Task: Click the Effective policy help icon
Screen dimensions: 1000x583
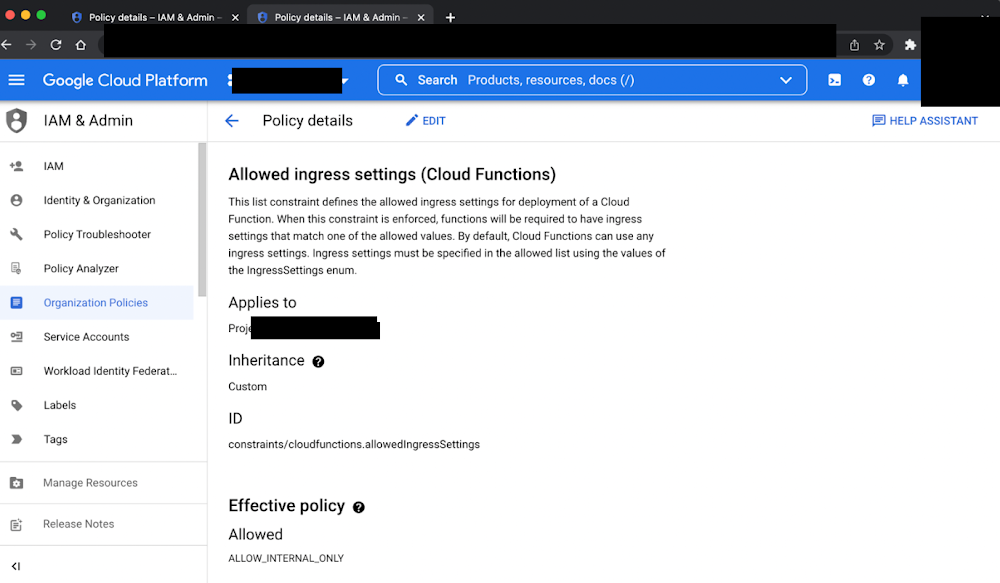Action: click(x=359, y=508)
